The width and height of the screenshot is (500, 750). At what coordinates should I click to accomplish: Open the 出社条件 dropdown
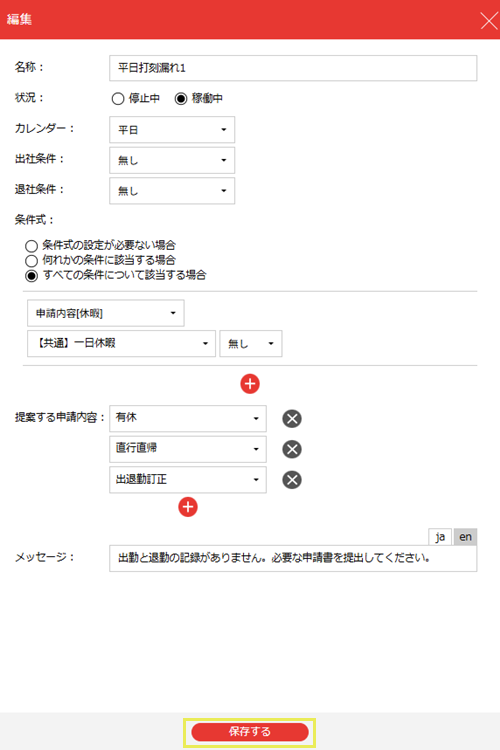click(x=172, y=160)
